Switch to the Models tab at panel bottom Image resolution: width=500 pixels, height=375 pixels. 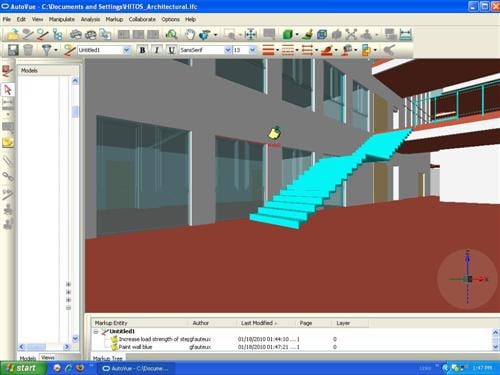[x=28, y=358]
